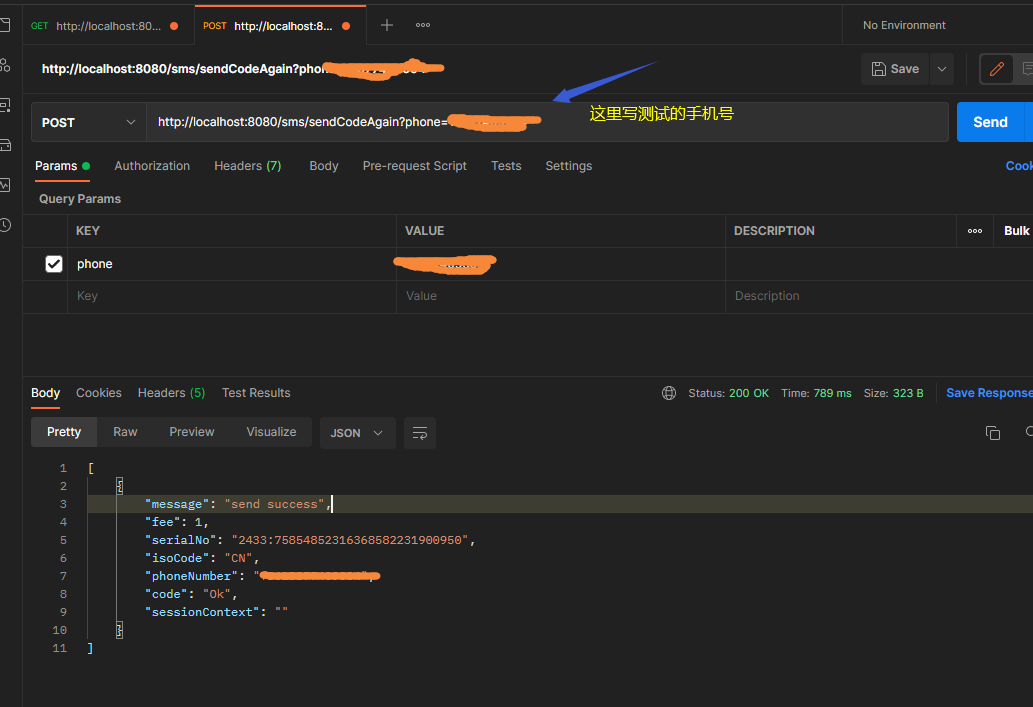Open a new request tab with plus icon
The height and width of the screenshot is (707, 1033).
pyautogui.click(x=387, y=25)
